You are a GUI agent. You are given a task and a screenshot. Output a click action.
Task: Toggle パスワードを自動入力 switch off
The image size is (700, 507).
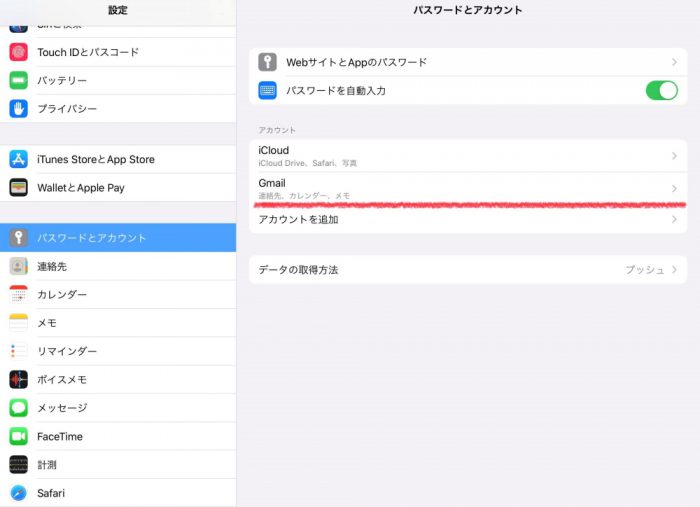coord(662,90)
